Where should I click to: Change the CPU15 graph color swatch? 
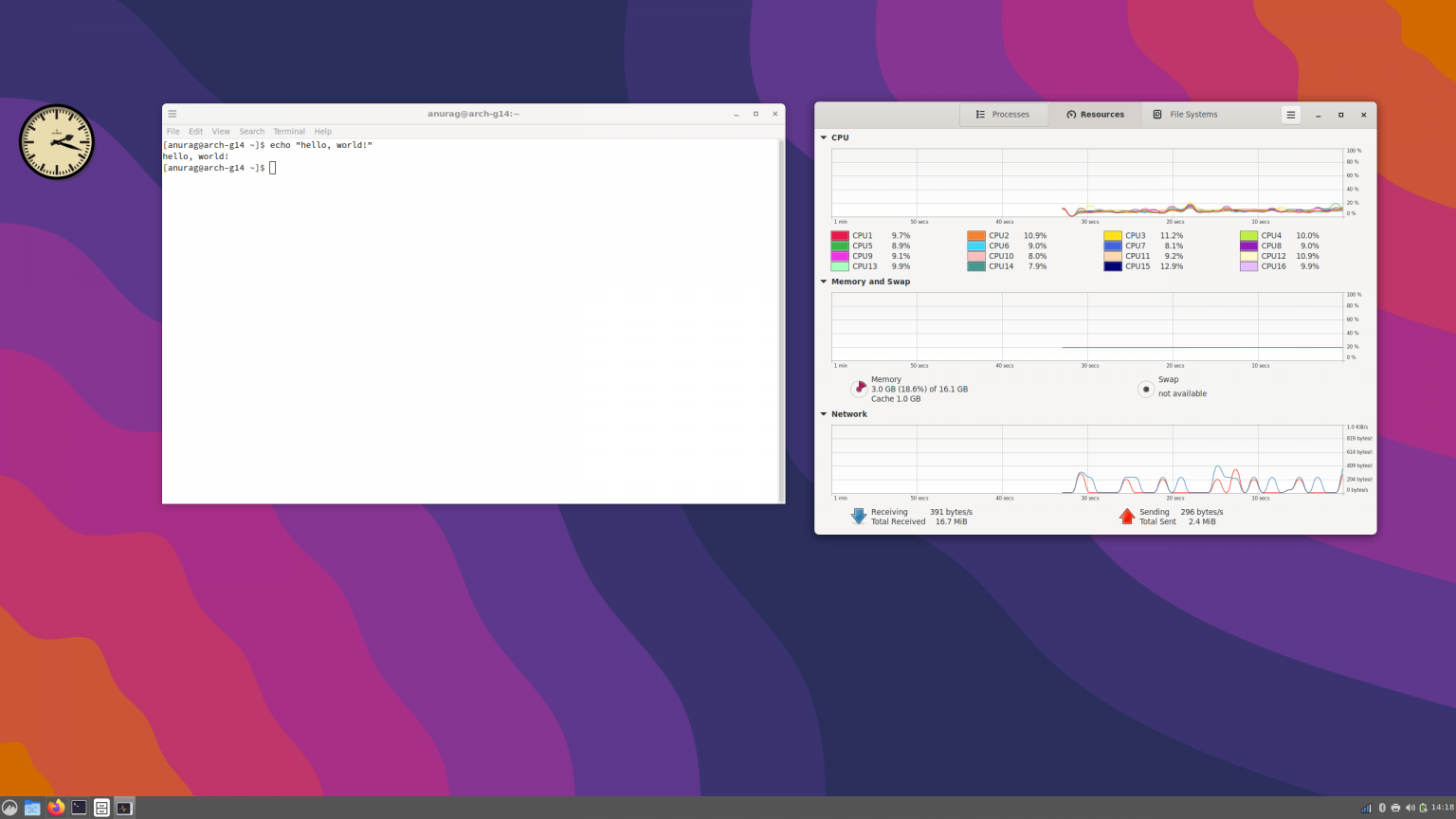pyautogui.click(x=1113, y=266)
